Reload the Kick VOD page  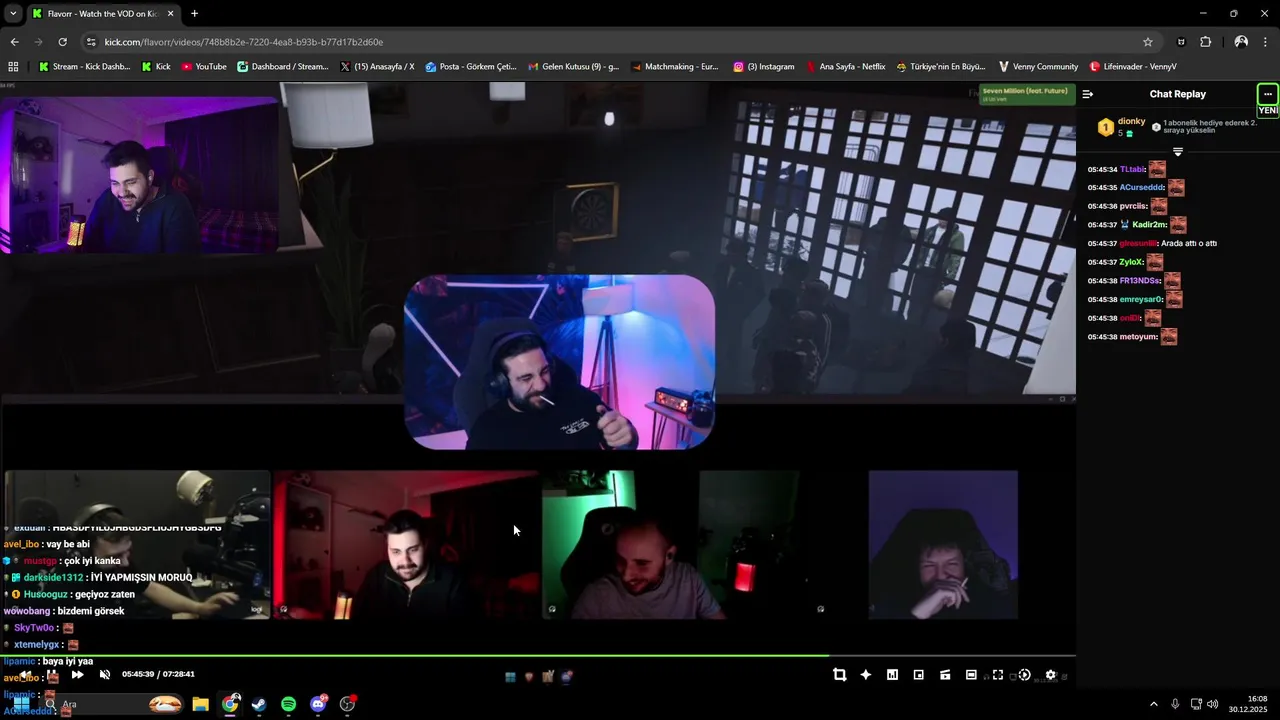pyautogui.click(x=62, y=42)
